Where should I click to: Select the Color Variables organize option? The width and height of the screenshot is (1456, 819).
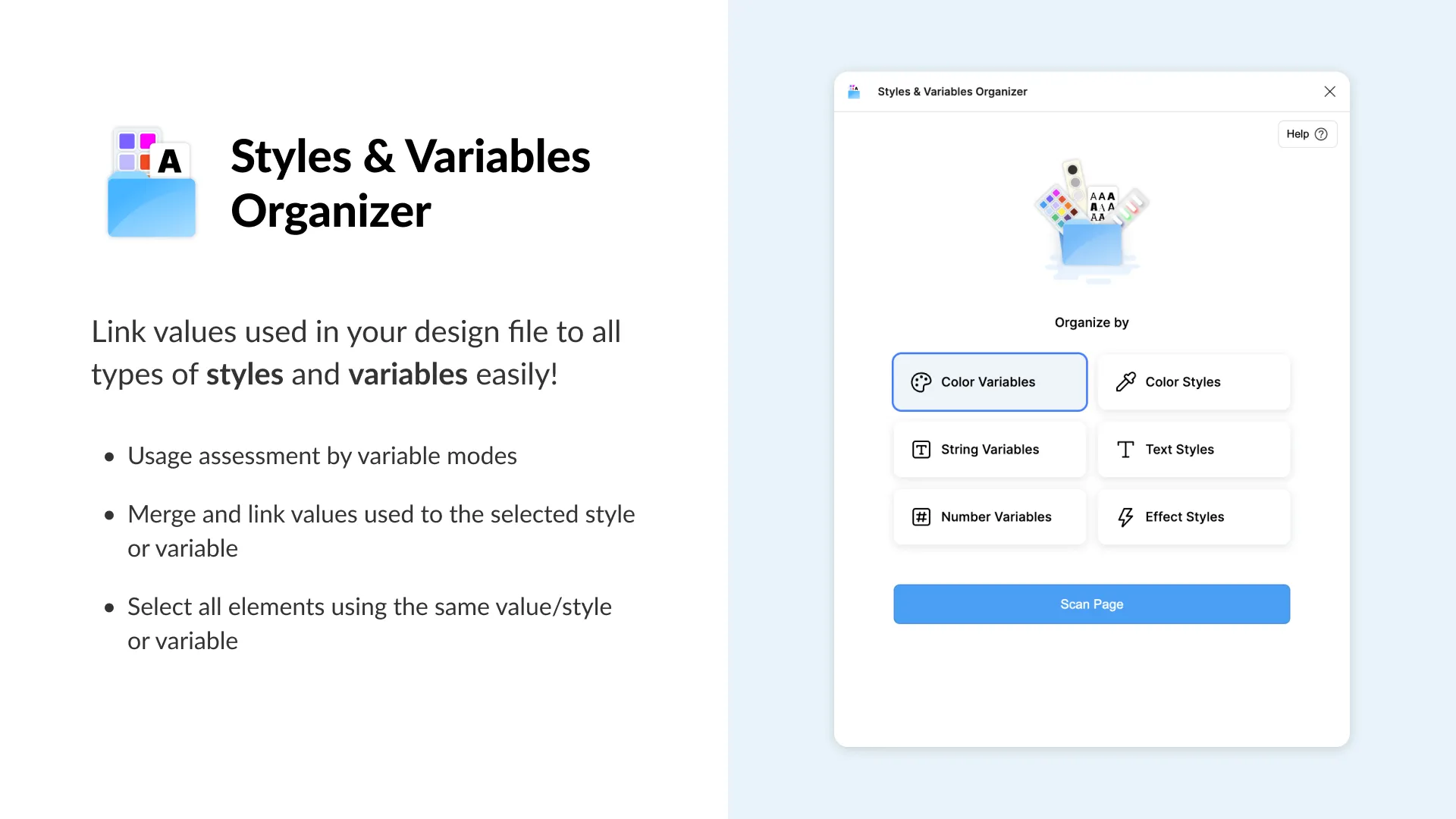click(x=989, y=381)
